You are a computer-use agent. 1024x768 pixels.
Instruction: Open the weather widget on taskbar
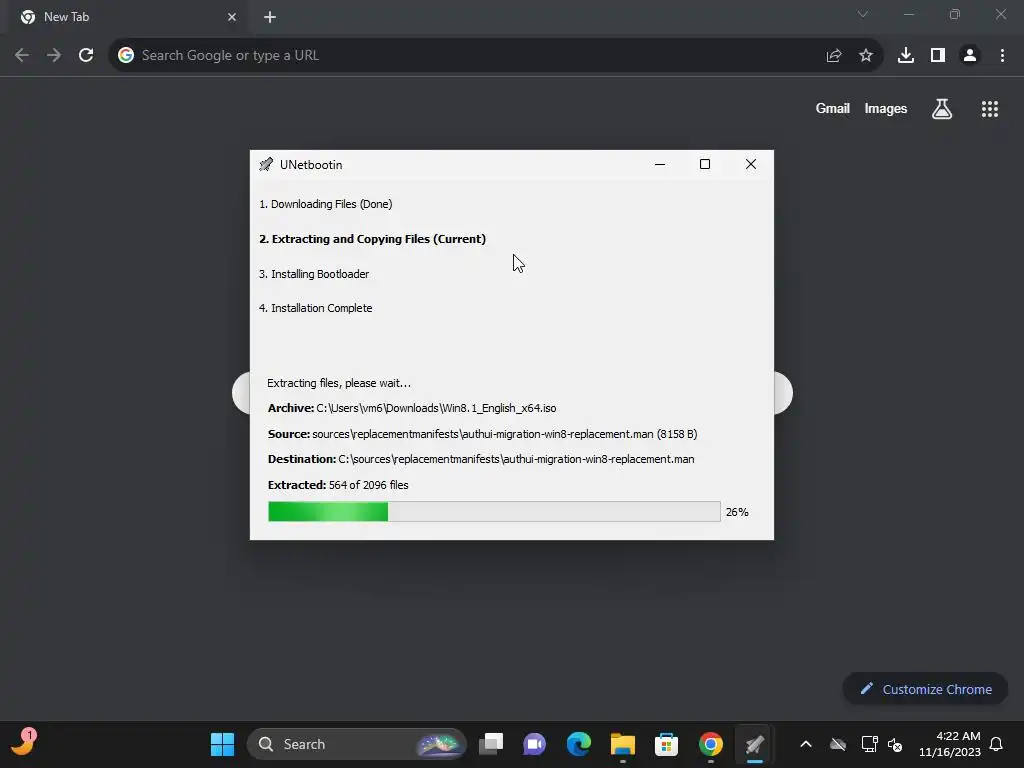23,743
